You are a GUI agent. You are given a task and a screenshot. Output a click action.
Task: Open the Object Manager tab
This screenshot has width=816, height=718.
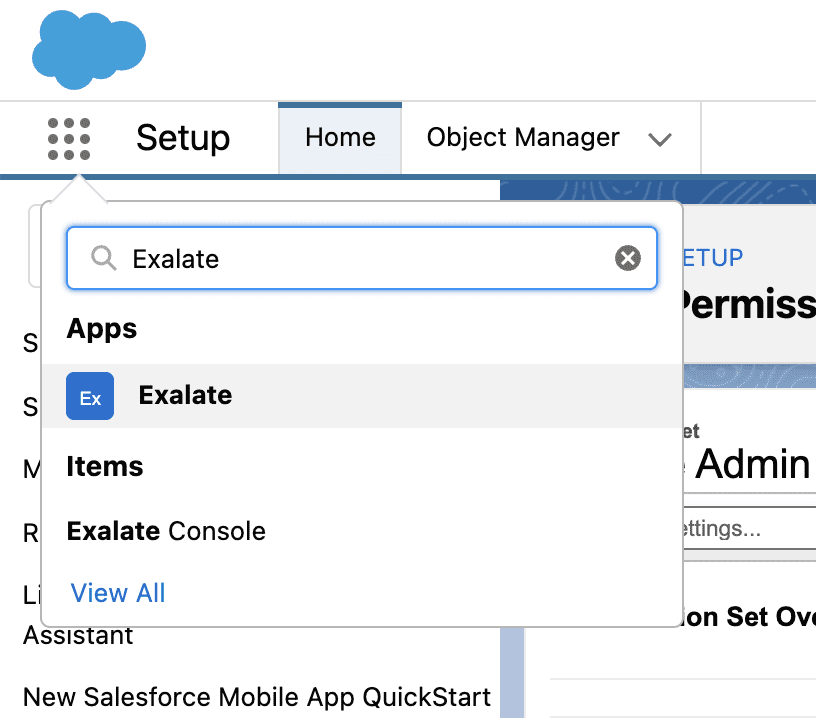pyautogui.click(x=523, y=138)
